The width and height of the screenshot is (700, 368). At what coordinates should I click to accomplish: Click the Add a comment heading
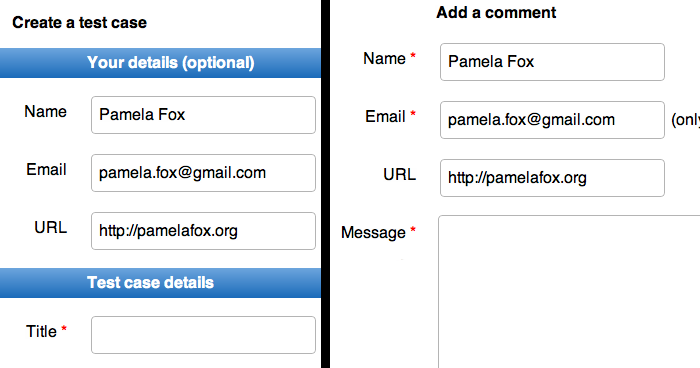(x=496, y=13)
